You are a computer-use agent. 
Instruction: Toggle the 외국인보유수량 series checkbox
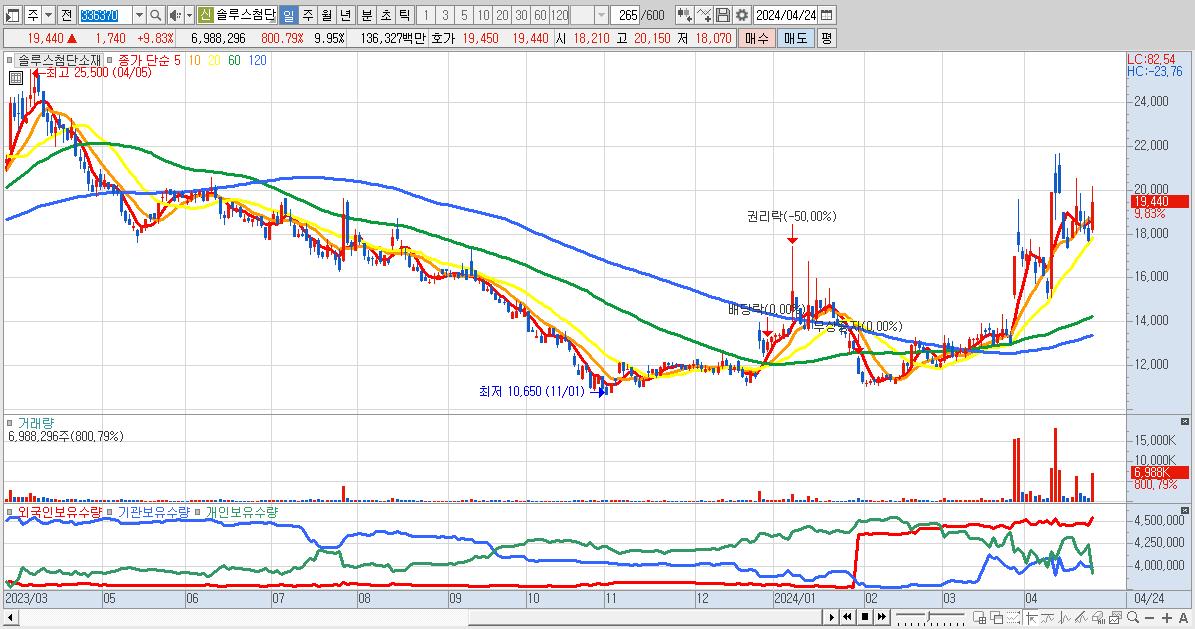pyautogui.click(x=10, y=512)
